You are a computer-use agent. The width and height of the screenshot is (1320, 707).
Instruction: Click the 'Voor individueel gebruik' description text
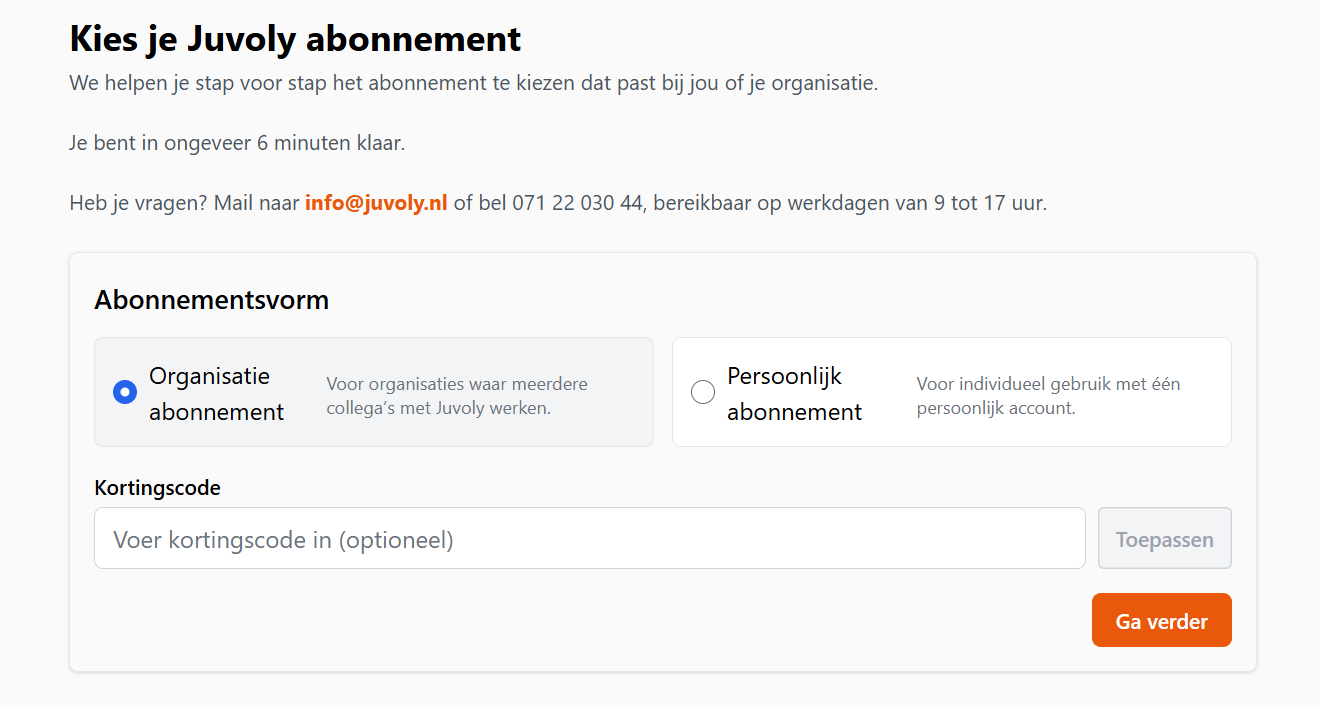1049,396
